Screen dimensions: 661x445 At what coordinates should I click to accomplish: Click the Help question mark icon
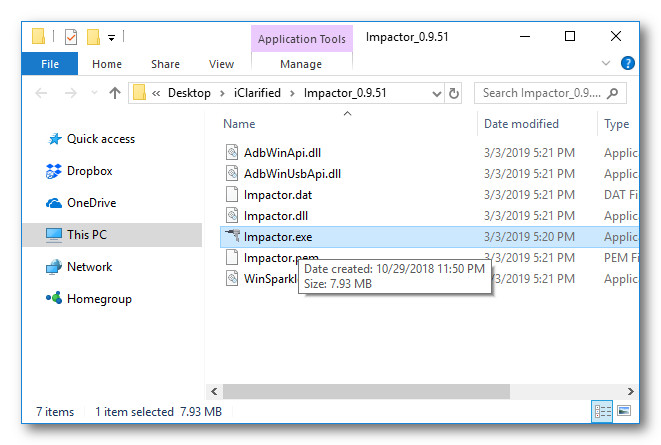628,64
